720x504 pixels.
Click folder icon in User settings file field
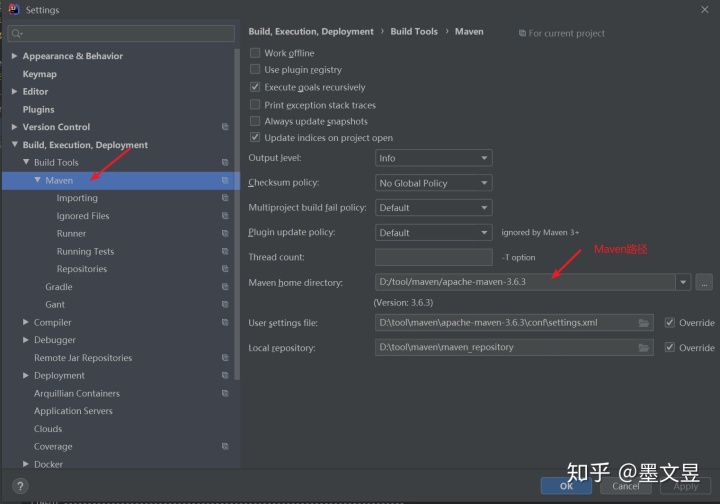[x=644, y=323]
